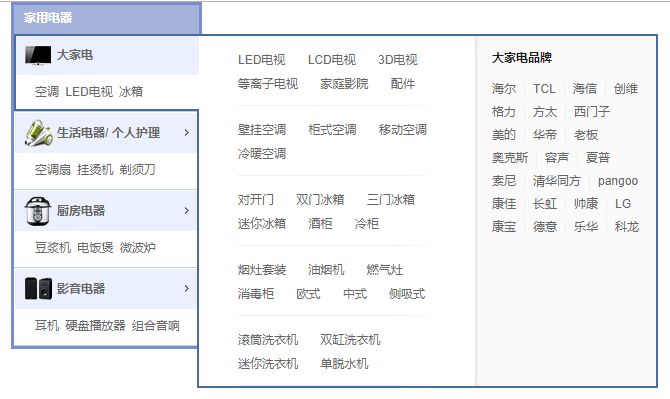The image size is (670, 399).
Task: Open the 电饭煲 link
Action: 95,247
